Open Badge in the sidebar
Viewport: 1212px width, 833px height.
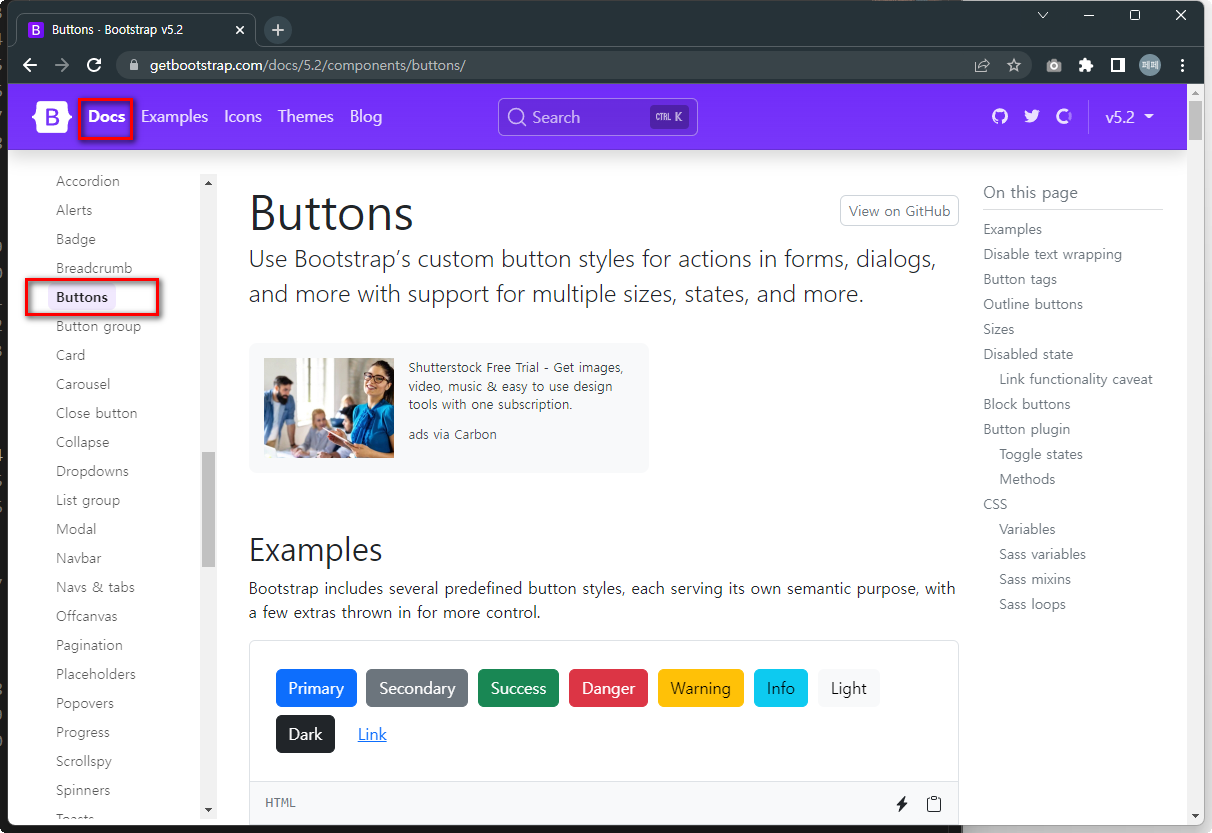pos(76,239)
